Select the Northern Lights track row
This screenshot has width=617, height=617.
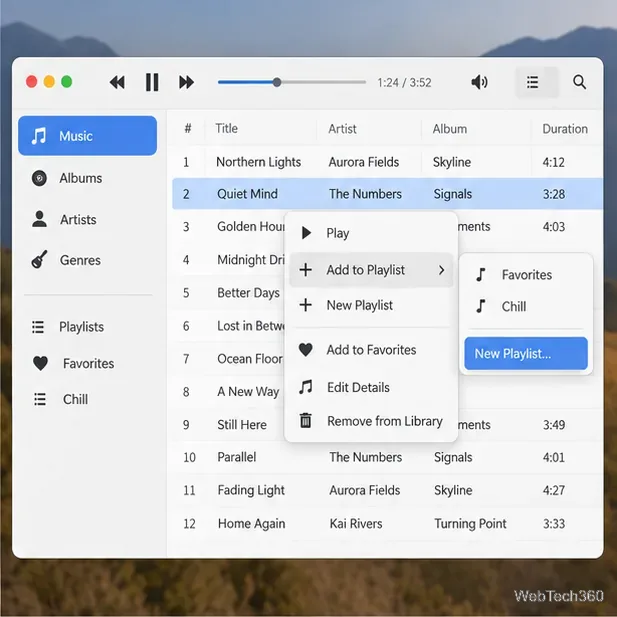click(388, 162)
